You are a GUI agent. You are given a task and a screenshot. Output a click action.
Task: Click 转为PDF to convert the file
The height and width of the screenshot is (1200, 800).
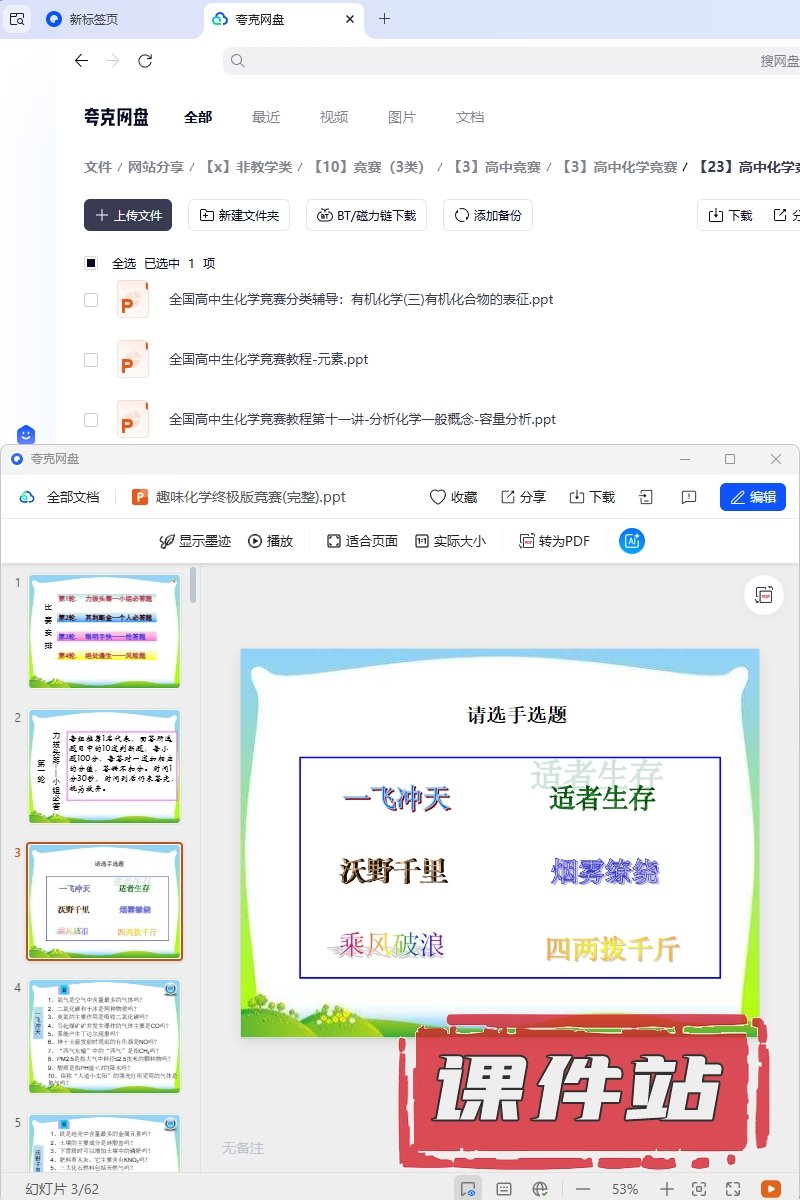coord(554,541)
